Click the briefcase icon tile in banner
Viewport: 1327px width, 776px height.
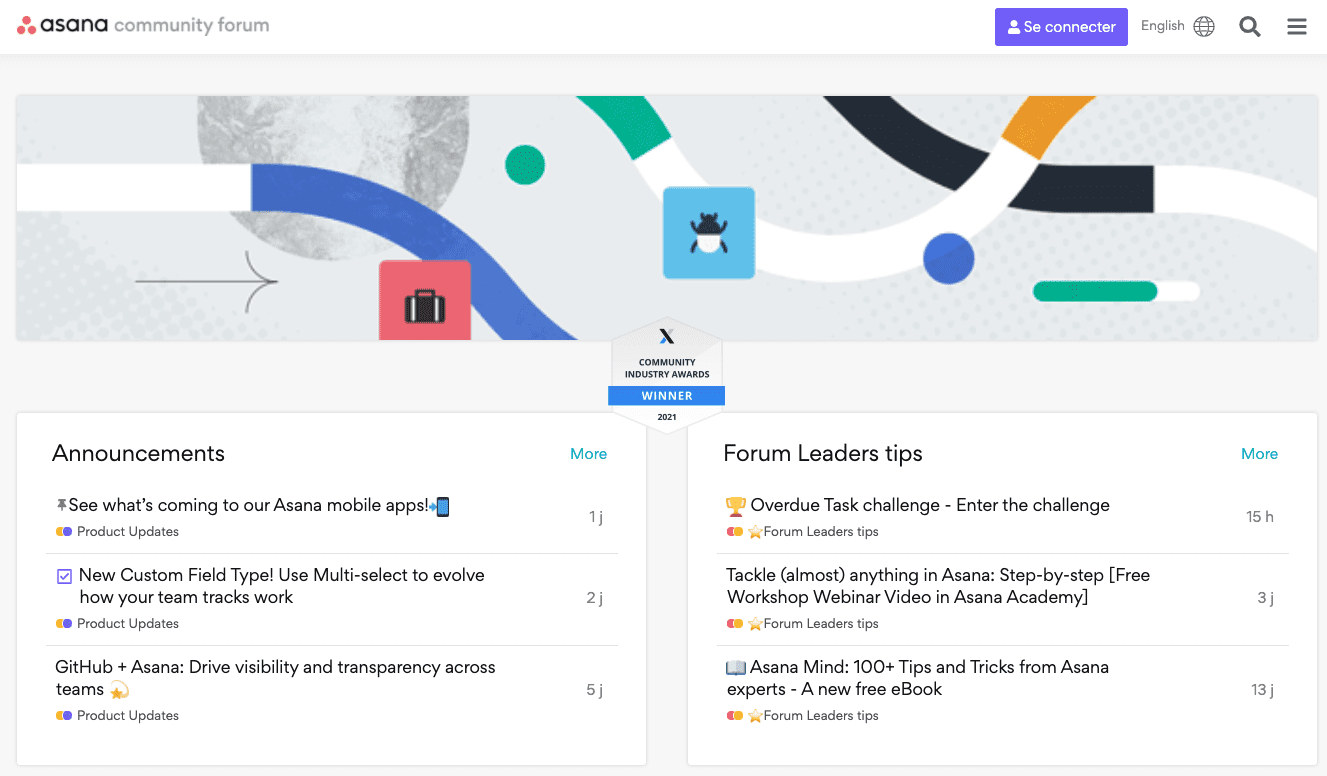click(425, 301)
